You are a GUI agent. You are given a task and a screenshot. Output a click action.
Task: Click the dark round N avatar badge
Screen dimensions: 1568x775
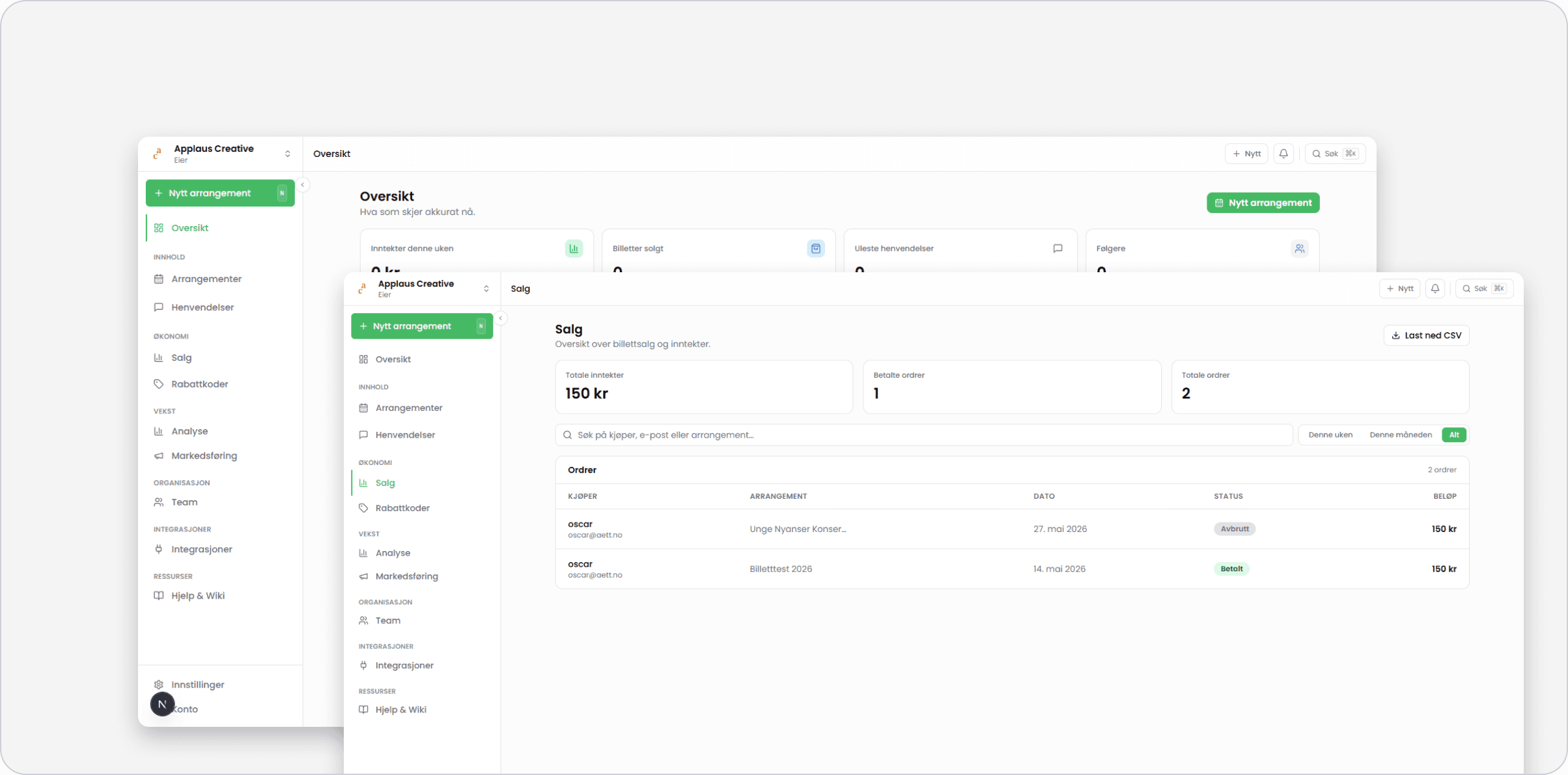[x=163, y=704]
